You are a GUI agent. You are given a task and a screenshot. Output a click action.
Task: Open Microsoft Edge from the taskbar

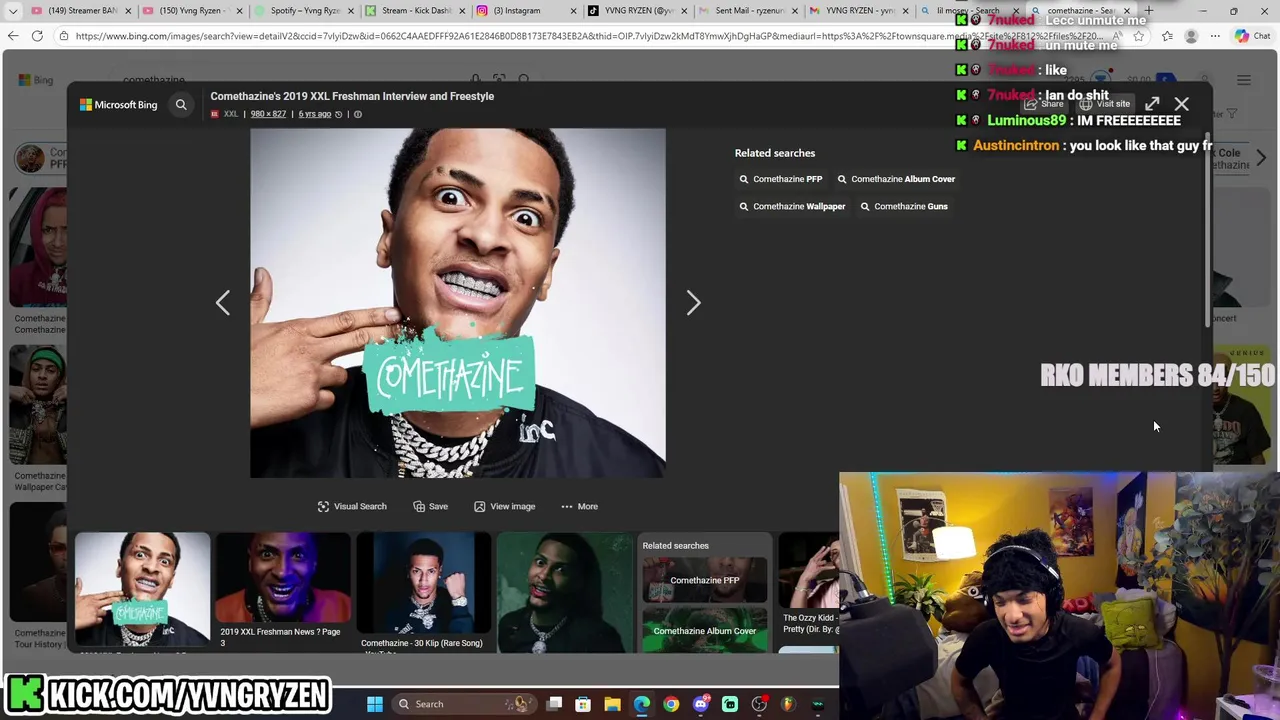point(641,704)
